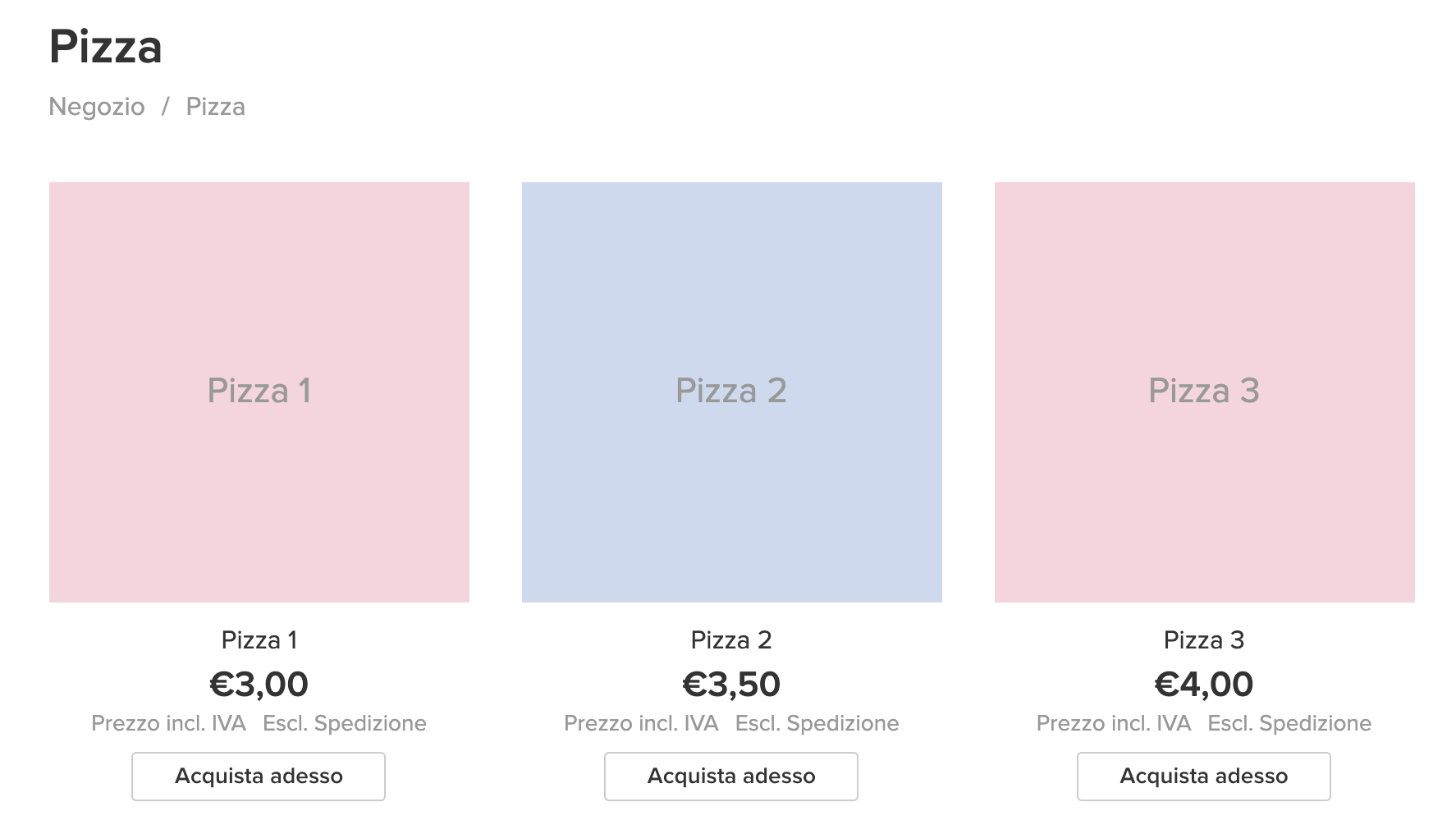Click the 'Pizza' page heading
Image resolution: width=1456 pixels, height=834 pixels.
[107, 47]
